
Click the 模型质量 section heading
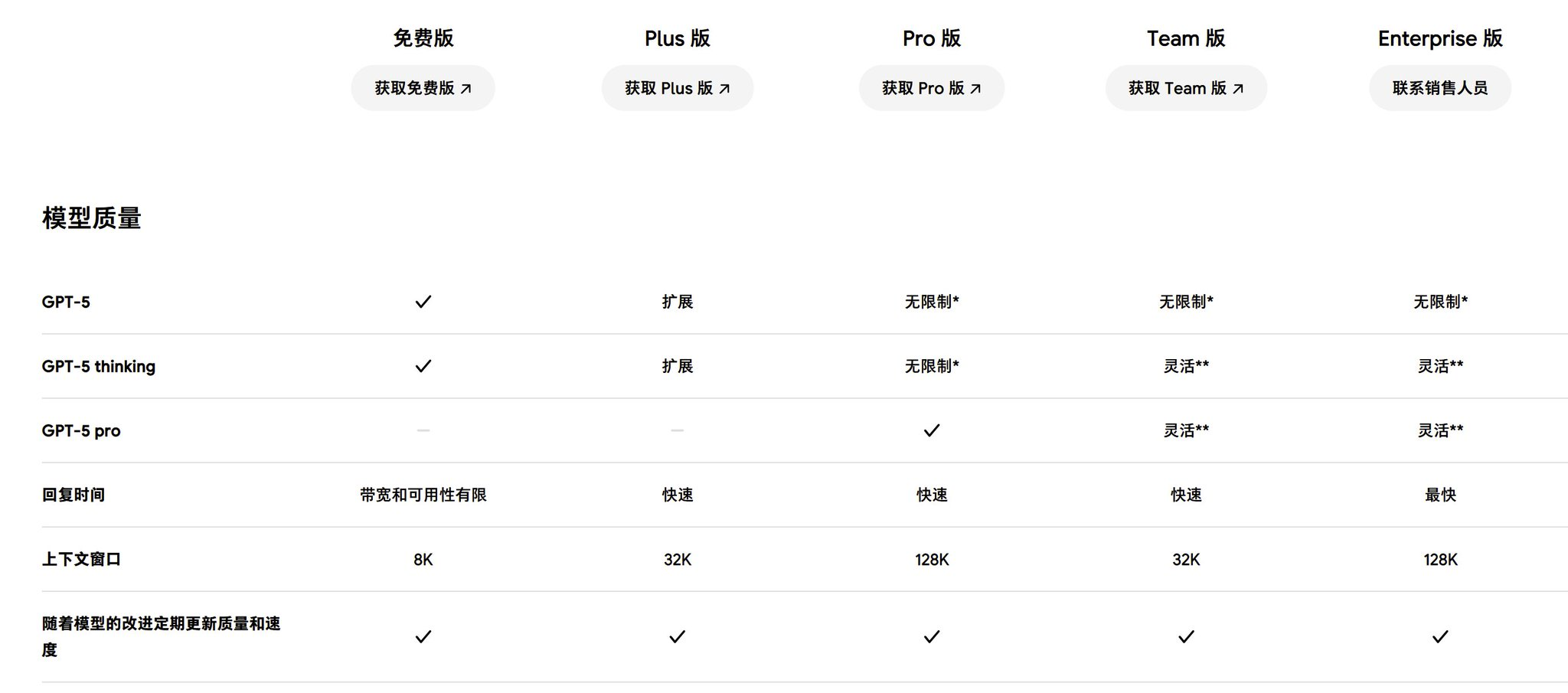(93, 218)
